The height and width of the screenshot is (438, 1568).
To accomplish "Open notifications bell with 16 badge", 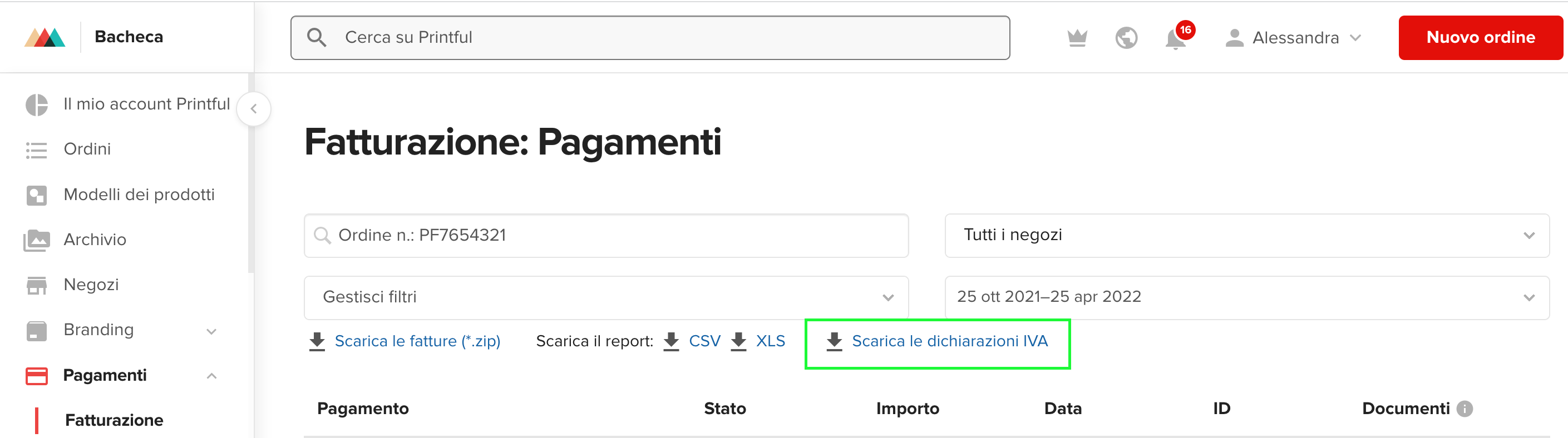I will pyautogui.click(x=1176, y=38).
